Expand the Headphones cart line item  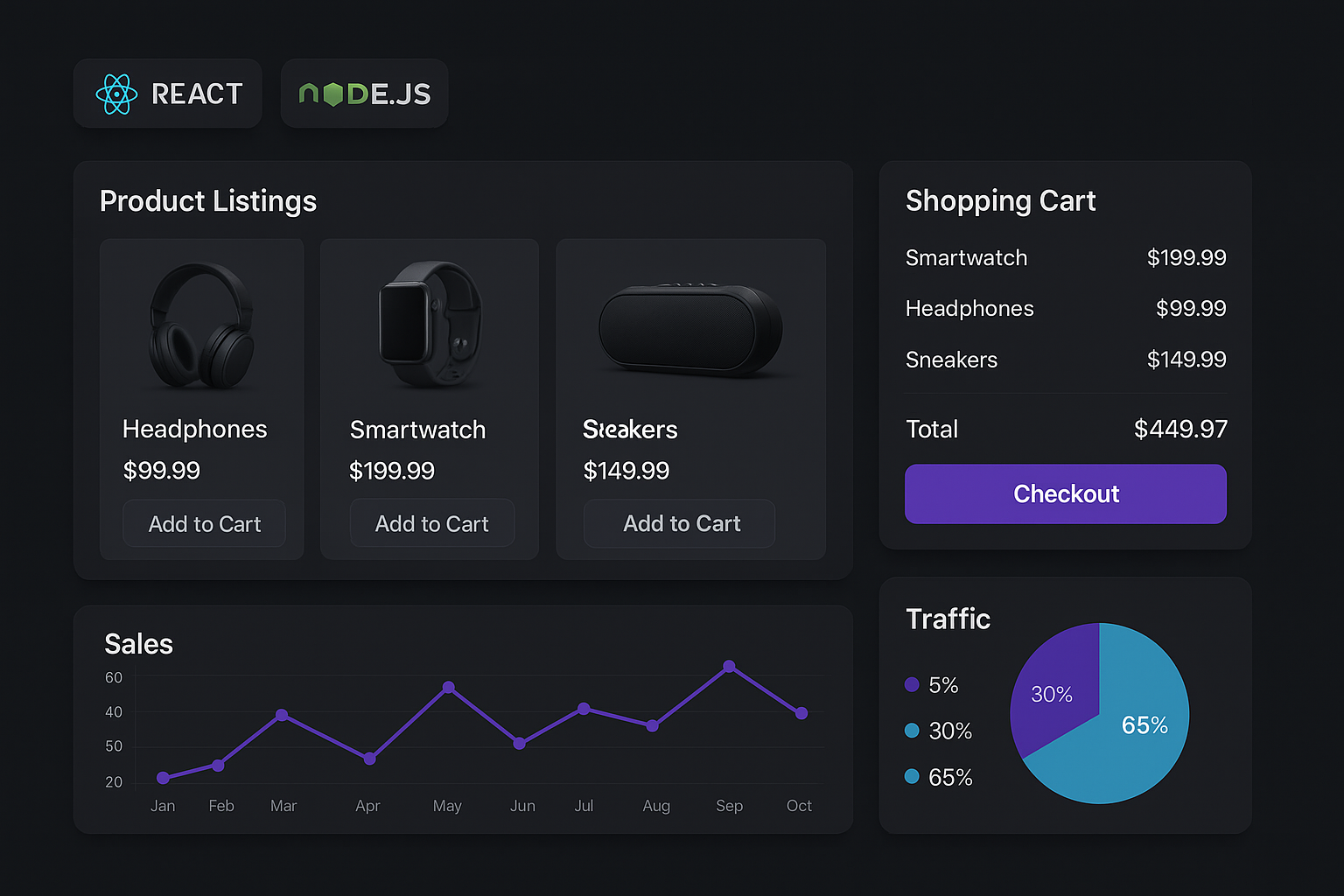1065,309
